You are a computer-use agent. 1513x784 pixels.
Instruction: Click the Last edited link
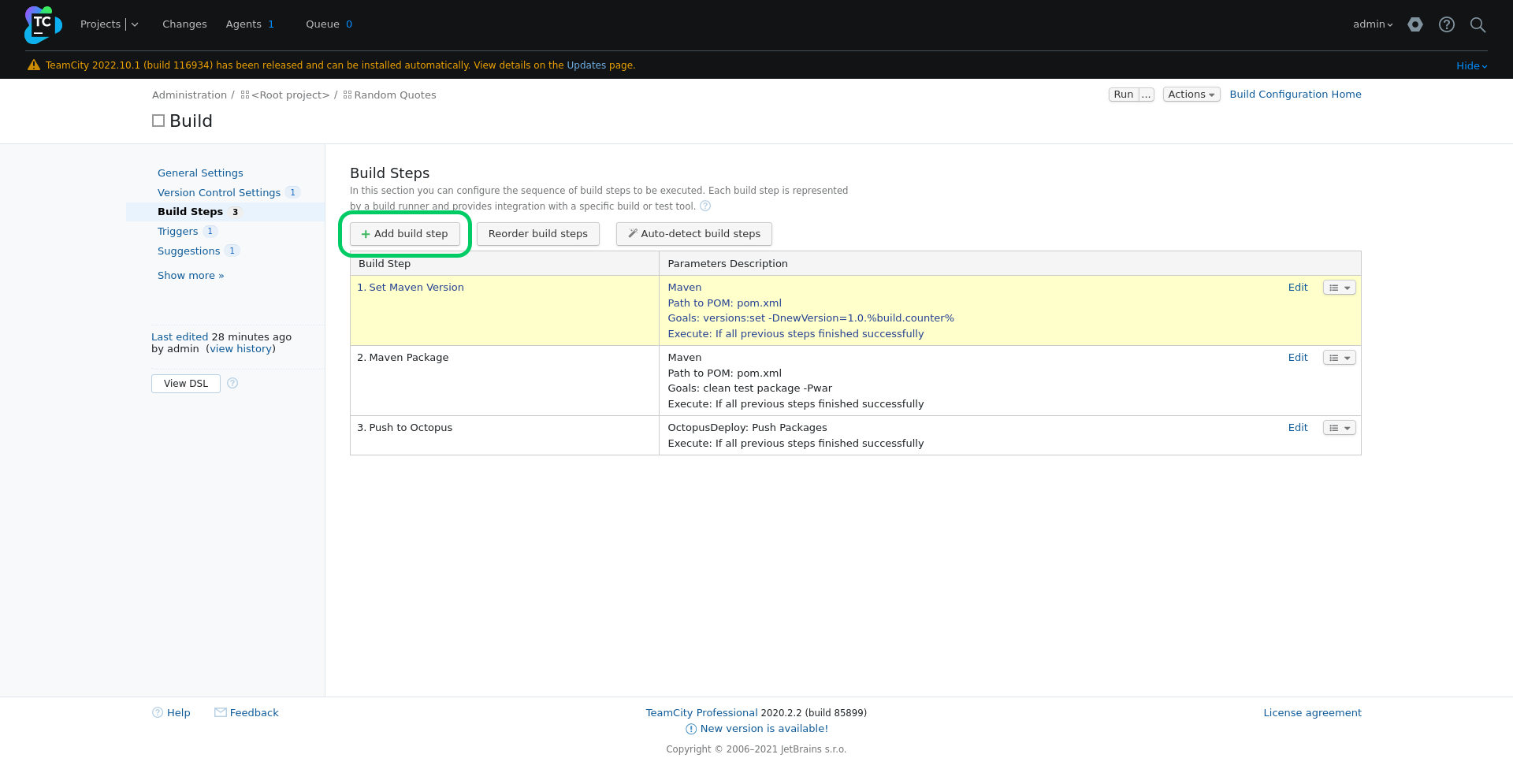pos(180,337)
